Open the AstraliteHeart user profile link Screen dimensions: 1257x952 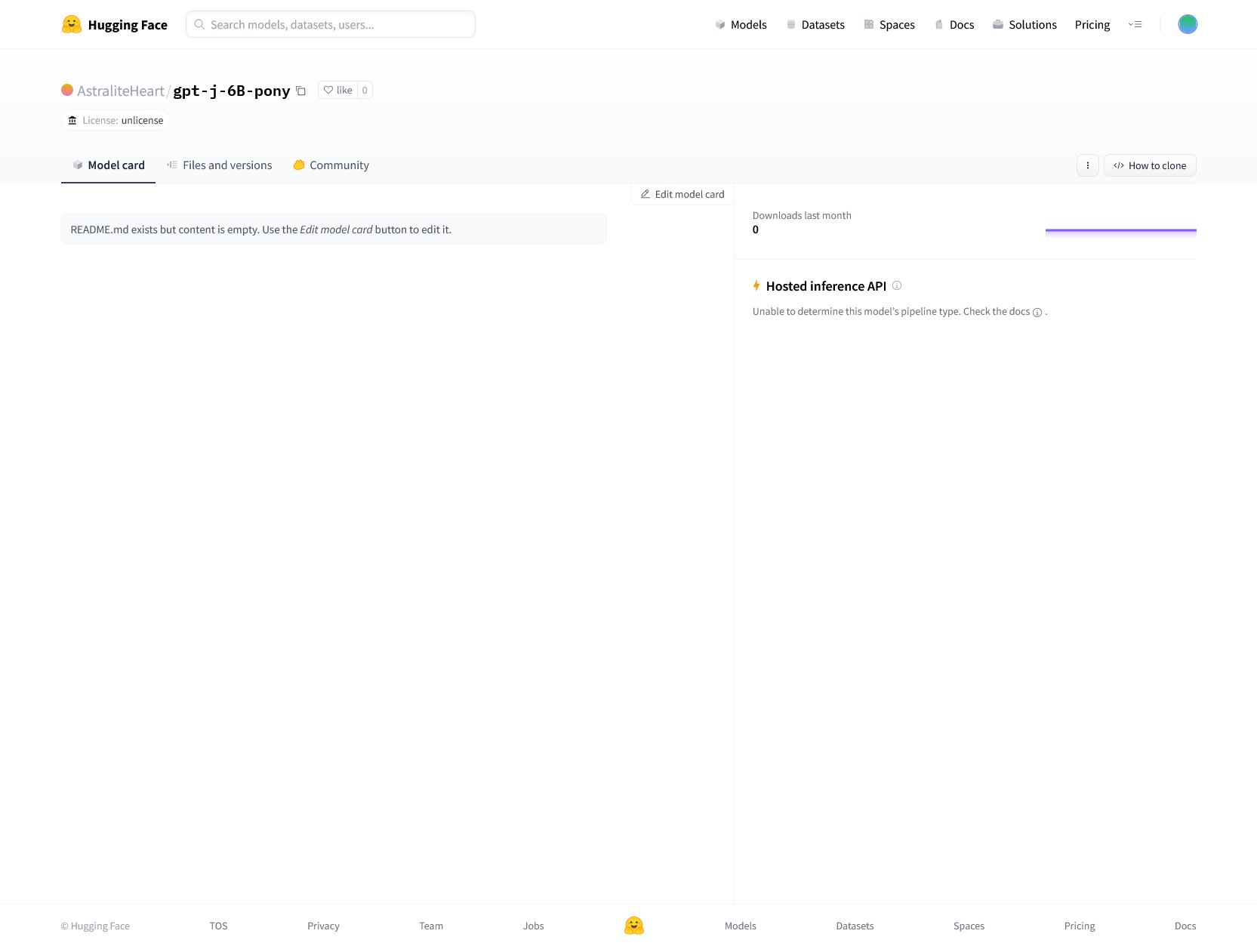click(x=121, y=91)
